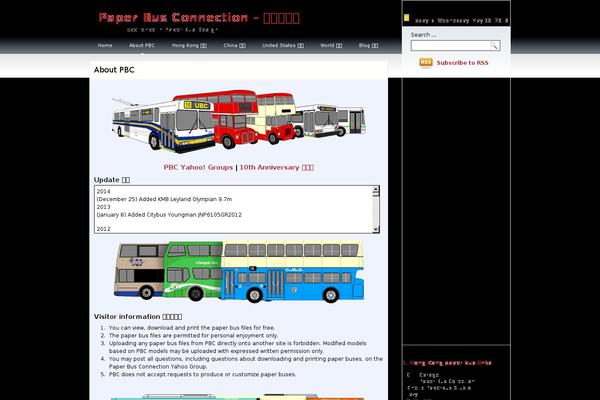
Task: Click the UBC trolley bus banner image
Action: click(165, 124)
